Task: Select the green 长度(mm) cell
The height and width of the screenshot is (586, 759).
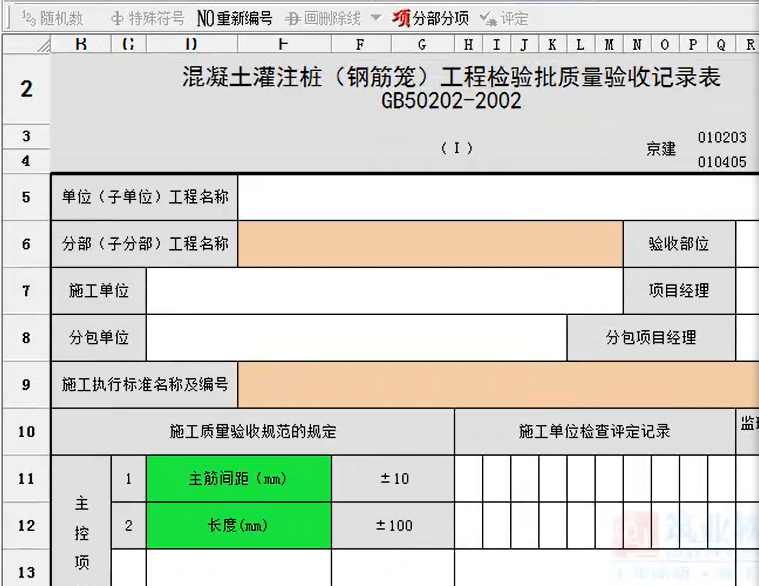Action: pos(238,525)
